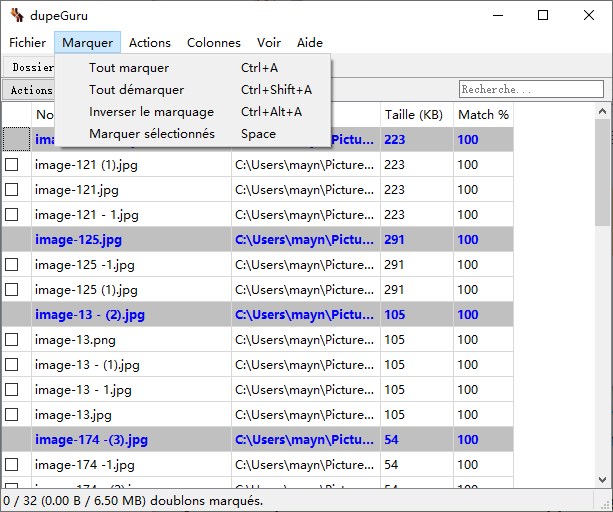This screenshot has height=512, width=613.
Task: Select Inverser le marquage entry
Action: (x=193, y=112)
